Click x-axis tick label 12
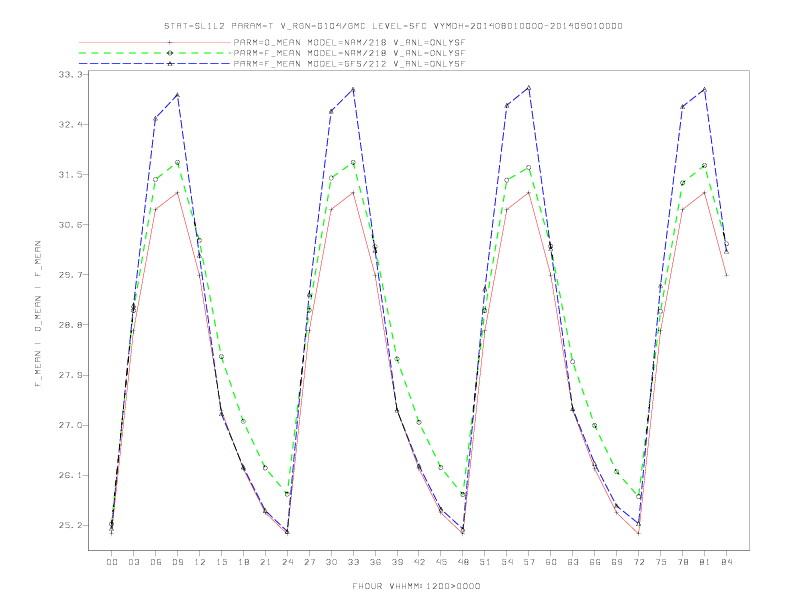792x612 pixels. 200,562
